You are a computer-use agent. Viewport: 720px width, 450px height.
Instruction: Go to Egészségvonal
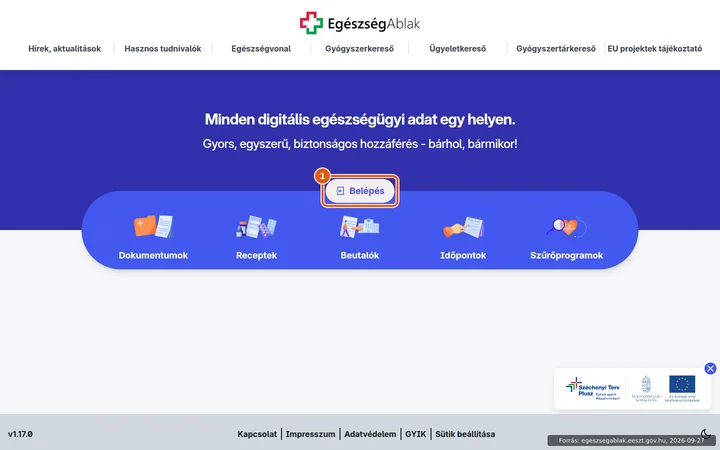(261, 49)
